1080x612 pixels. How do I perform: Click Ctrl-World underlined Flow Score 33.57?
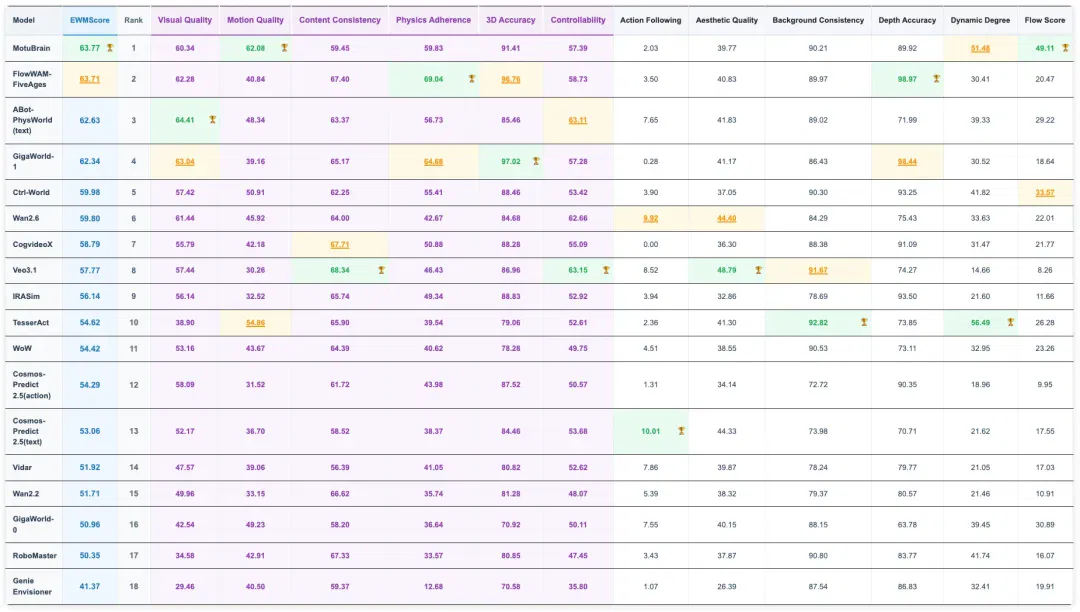tap(1045, 192)
